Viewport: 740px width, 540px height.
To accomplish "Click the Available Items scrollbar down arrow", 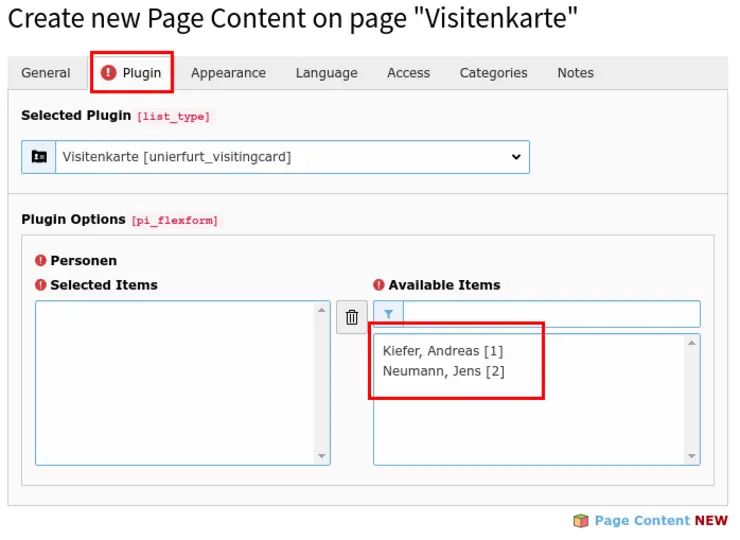I will pos(691,456).
